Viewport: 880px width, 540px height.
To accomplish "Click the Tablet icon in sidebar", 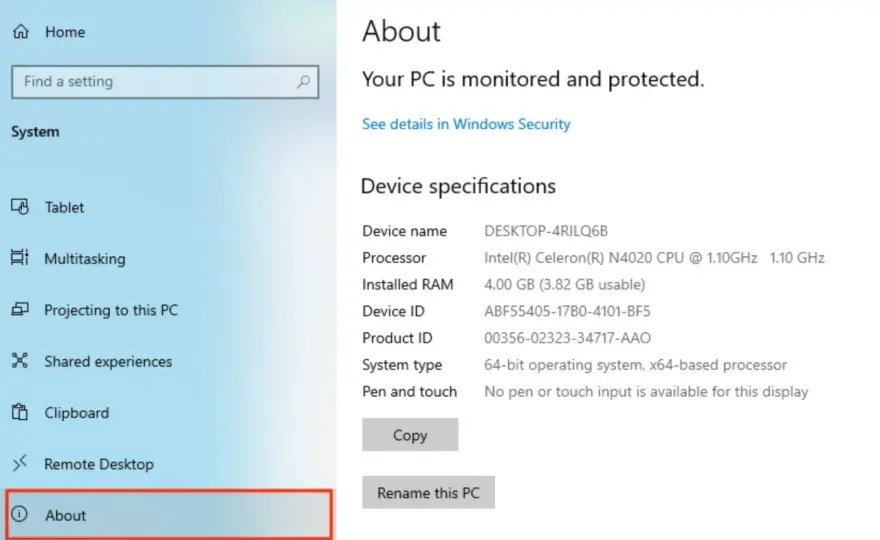I will (20, 207).
